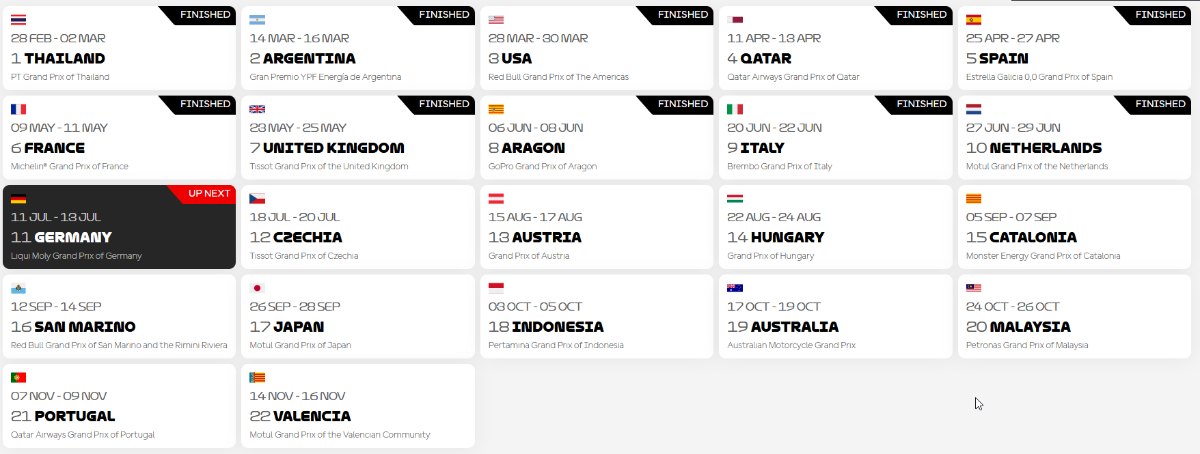This screenshot has height=454, width=1200.
Task: Click the Thailand flag icon
Action: coord(19,20)
